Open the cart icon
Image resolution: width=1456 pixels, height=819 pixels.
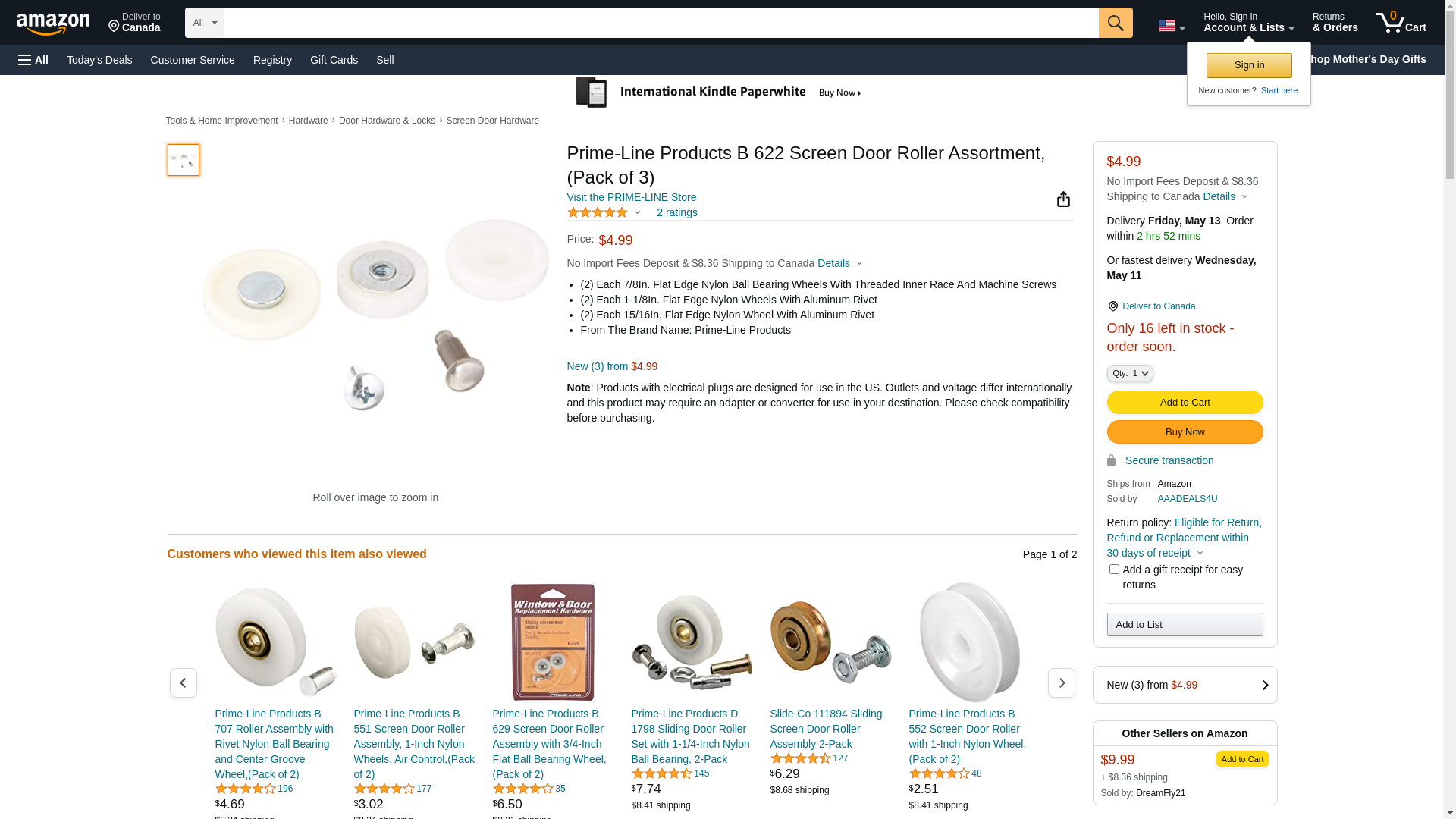(x=1401, y=23)
